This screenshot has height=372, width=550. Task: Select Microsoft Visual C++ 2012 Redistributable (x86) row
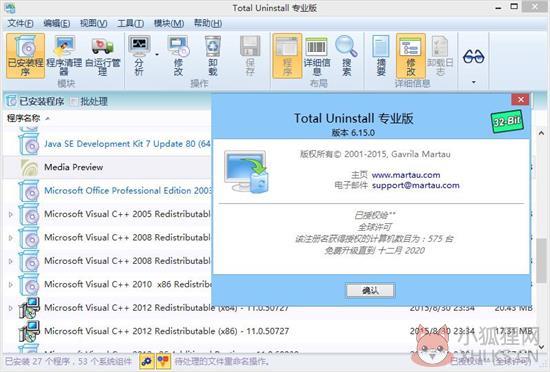(269, 331)
